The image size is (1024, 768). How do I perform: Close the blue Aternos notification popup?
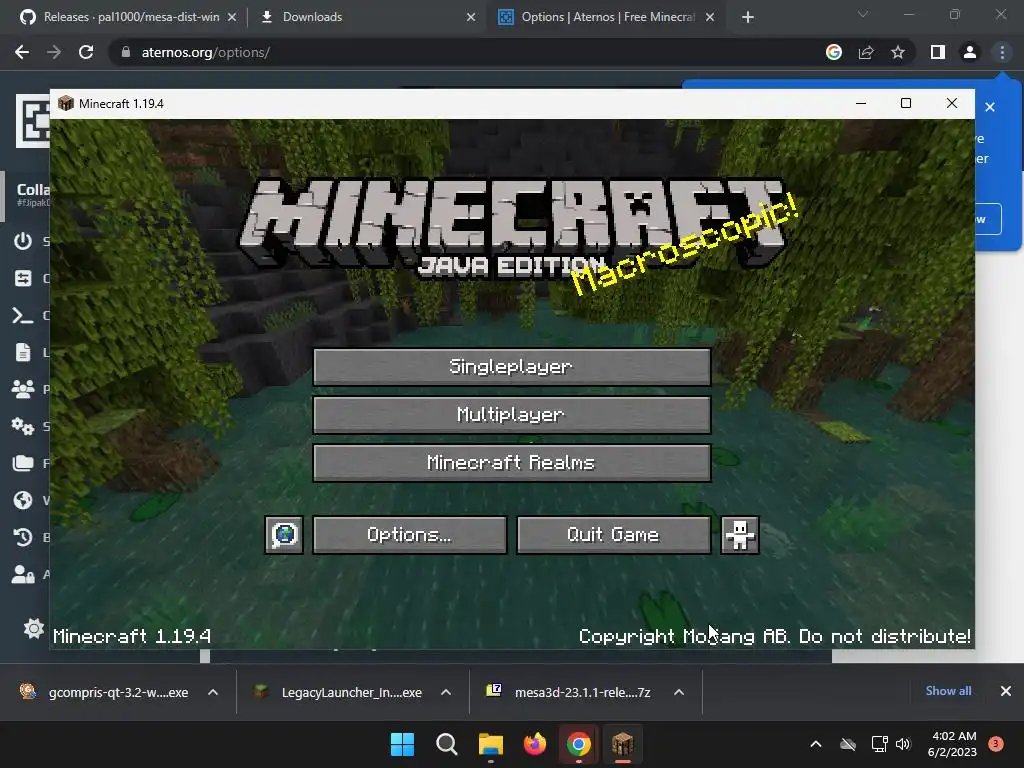pos(990,107)
